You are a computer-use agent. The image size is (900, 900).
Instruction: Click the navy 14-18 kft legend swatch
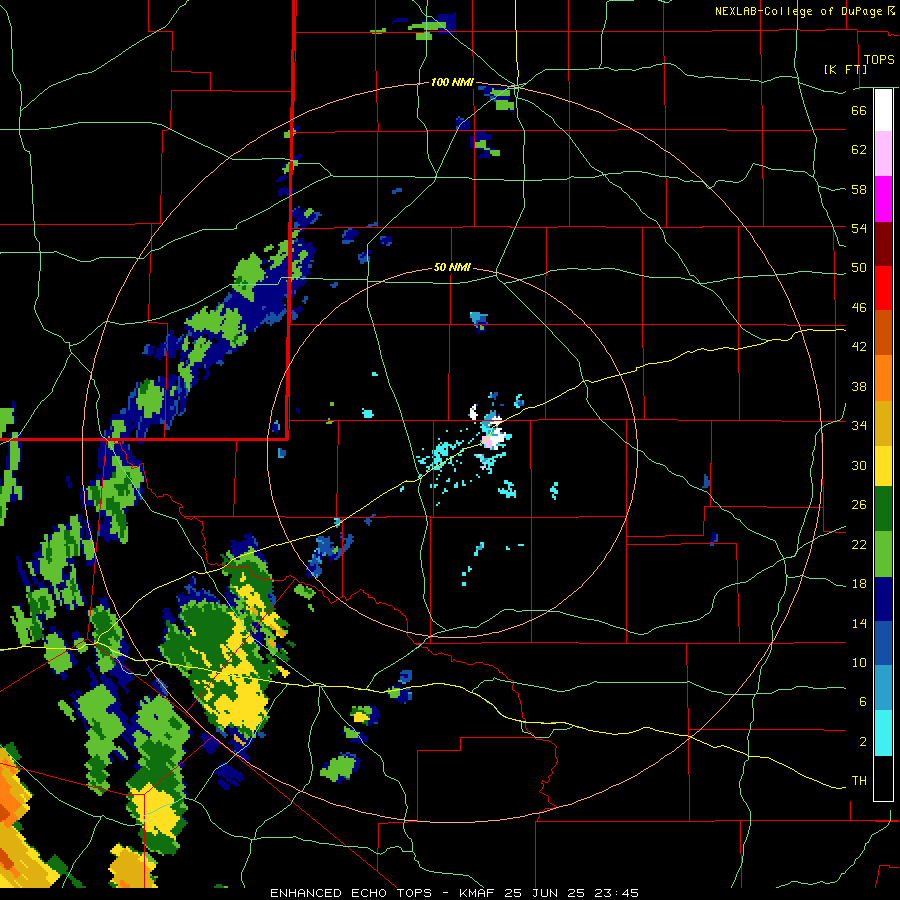pos(883,599)
